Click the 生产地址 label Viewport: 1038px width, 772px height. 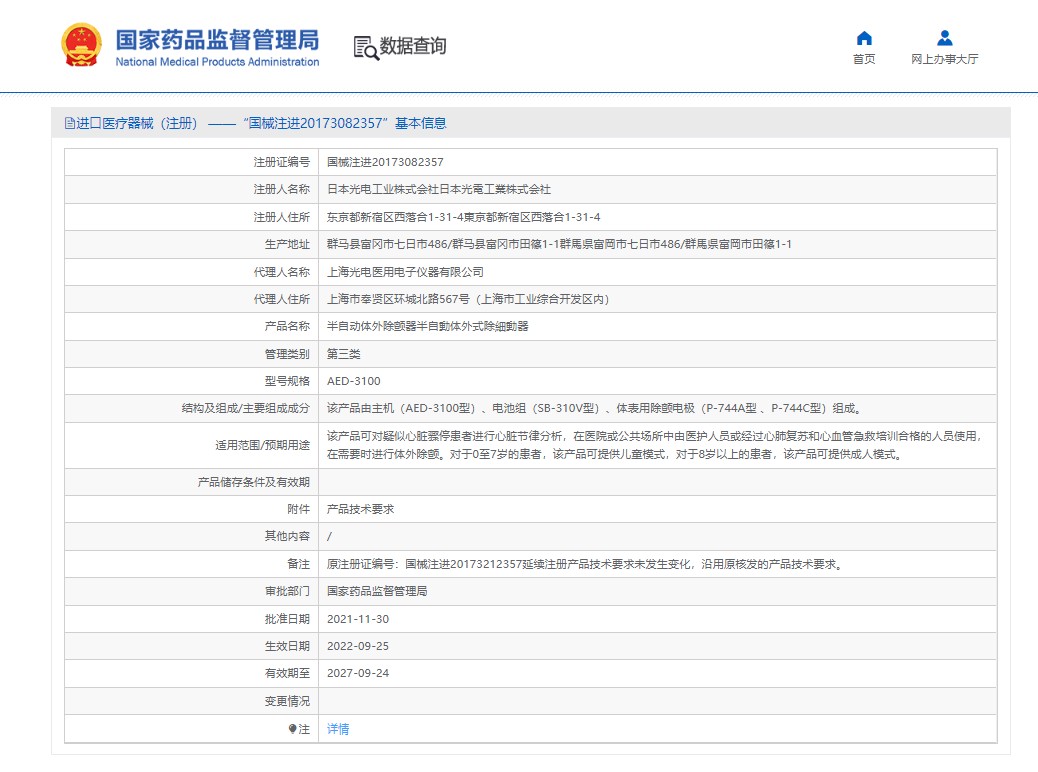click(x=287, y=244)
